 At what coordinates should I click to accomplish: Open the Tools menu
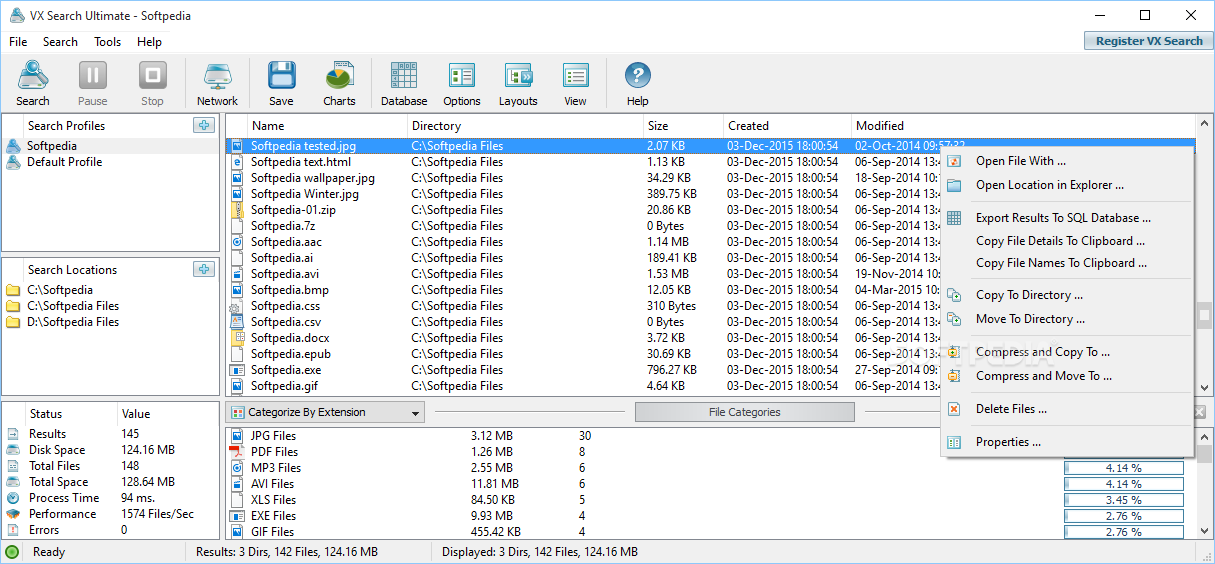point(107,42)
